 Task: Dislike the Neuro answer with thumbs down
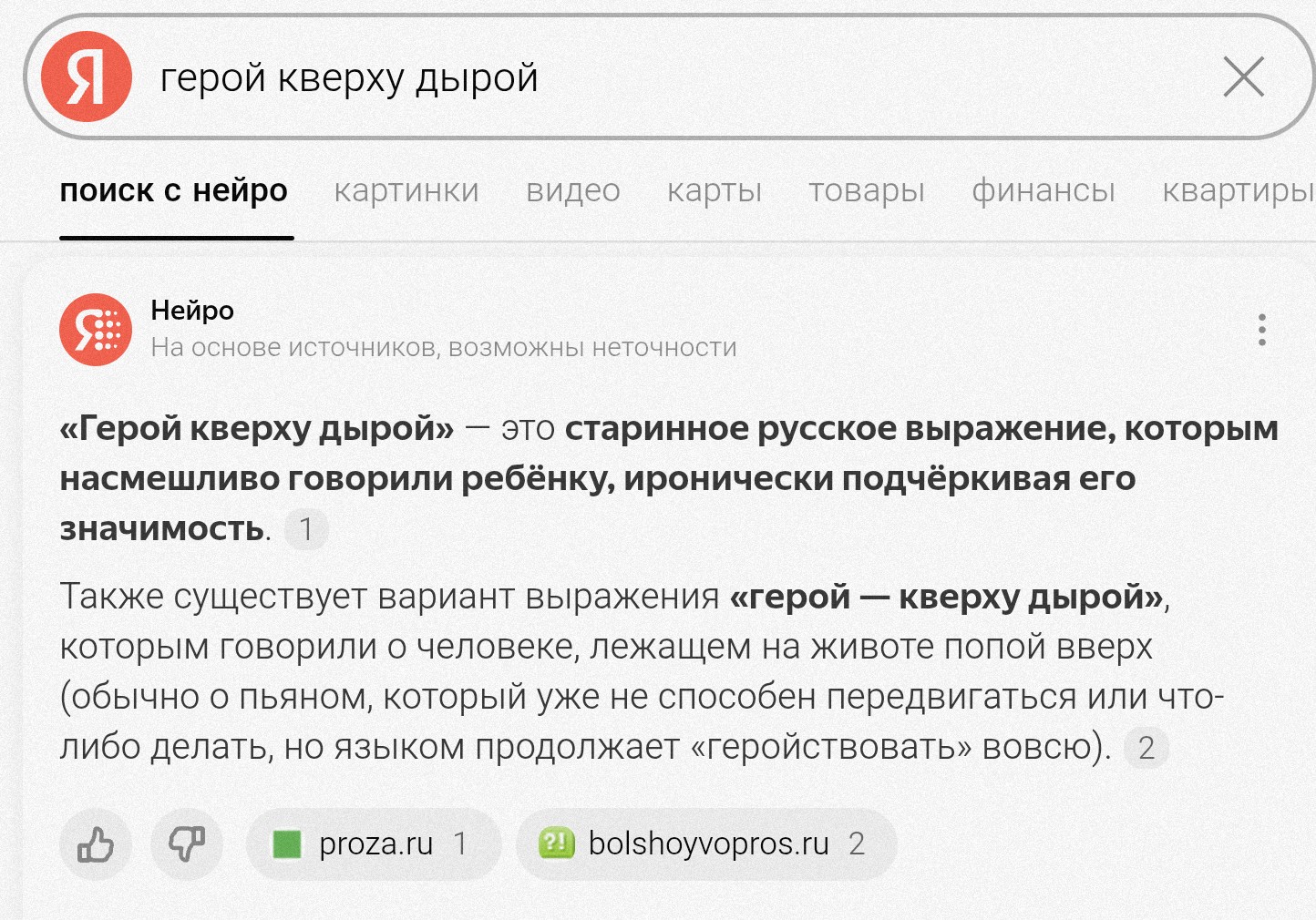pyautogui.click(x=187, y=844)
